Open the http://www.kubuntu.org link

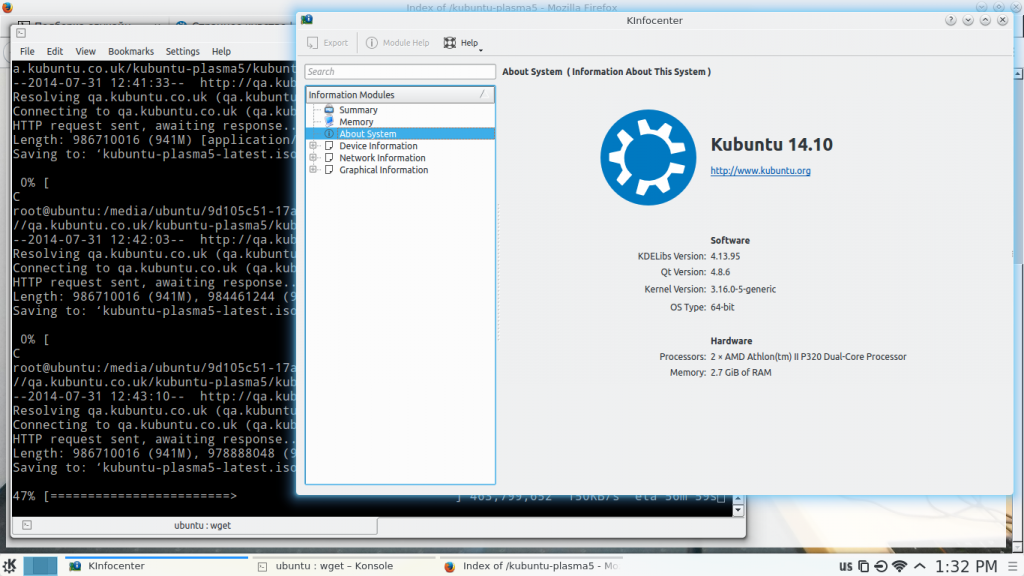pos(760,170)
